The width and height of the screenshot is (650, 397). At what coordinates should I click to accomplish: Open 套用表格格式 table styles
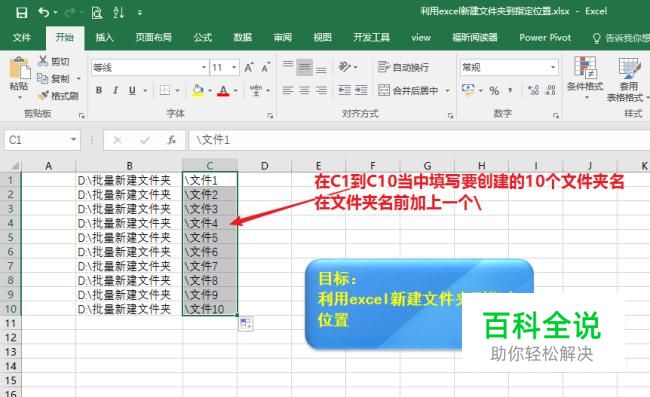[628, 79]
